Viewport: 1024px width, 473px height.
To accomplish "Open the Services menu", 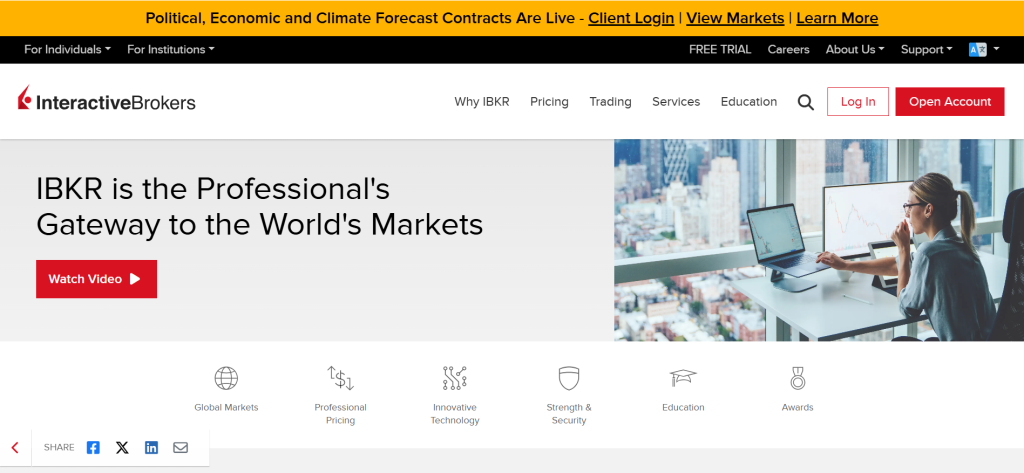I will (676, 102).
